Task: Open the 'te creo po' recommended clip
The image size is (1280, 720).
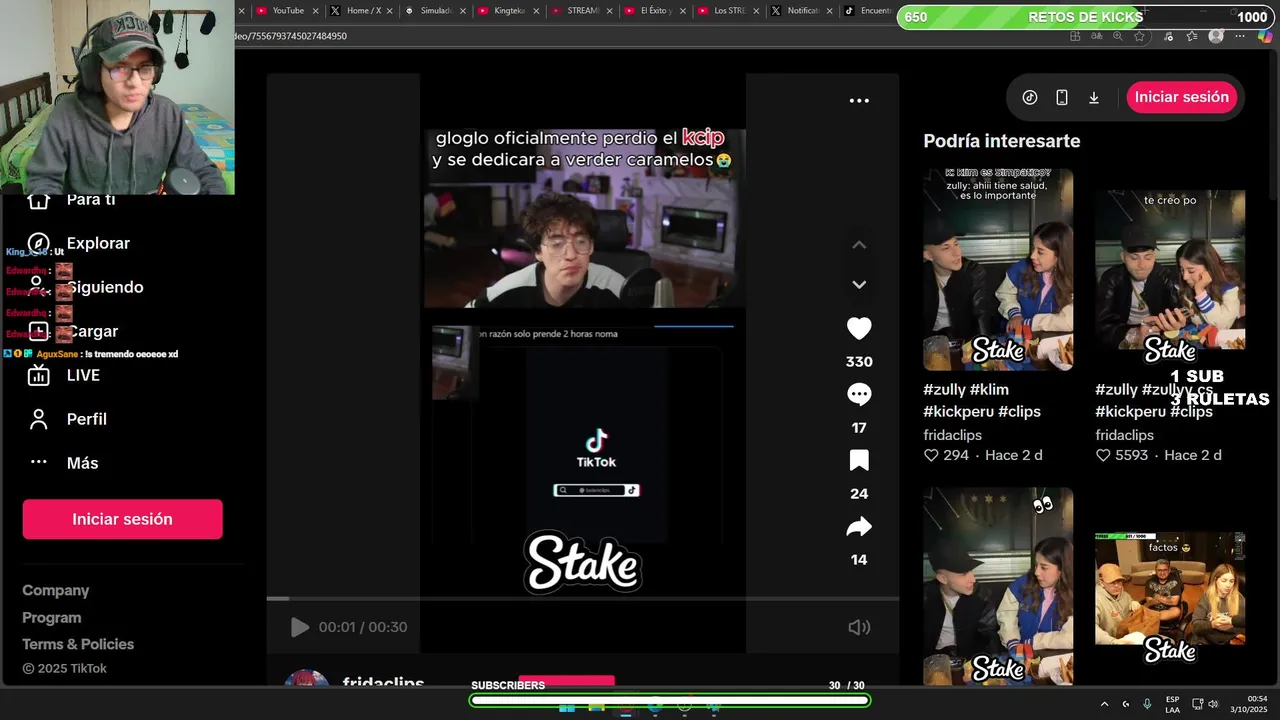Action: tap(1170, 269)
